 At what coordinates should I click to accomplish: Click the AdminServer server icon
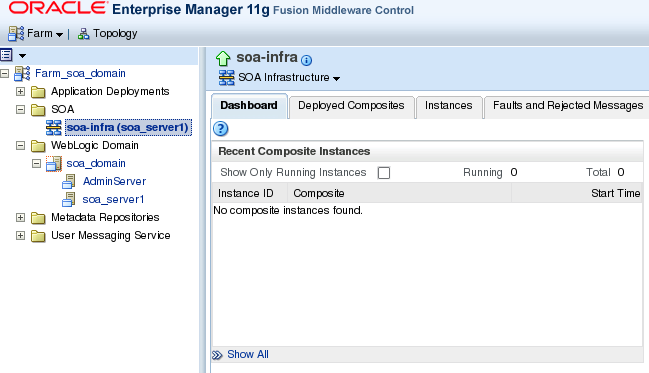69,181
